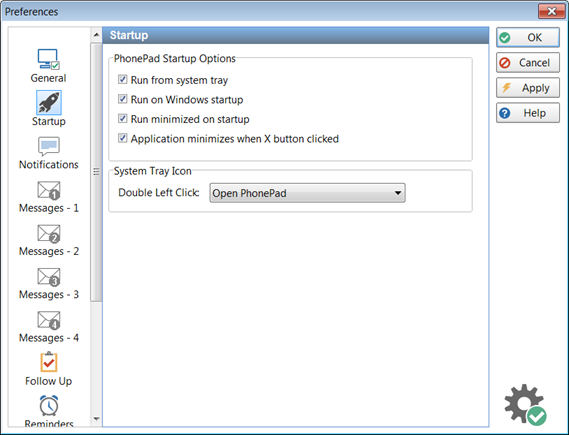Click the sidebar scrollbar thumb
This screenshot has height=435, width=569.
pos(96,172)
